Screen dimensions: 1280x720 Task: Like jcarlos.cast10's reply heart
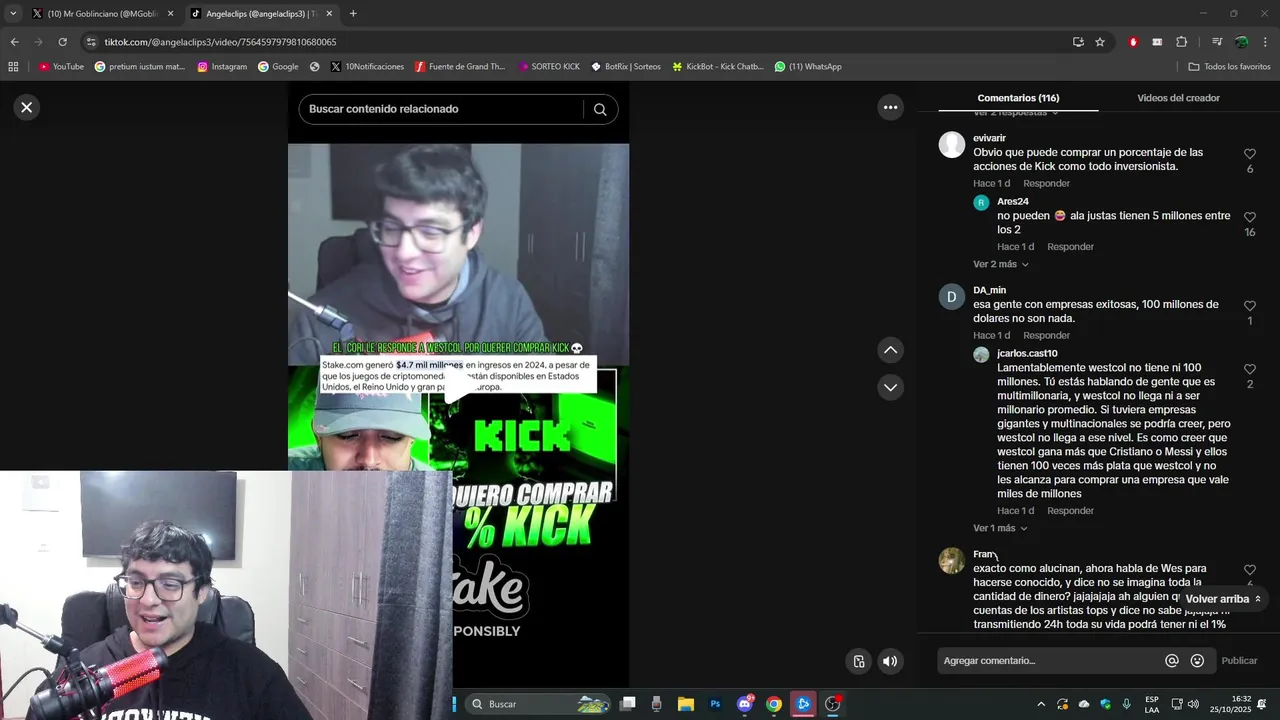pyautogui.click(x=1250, y=369)
